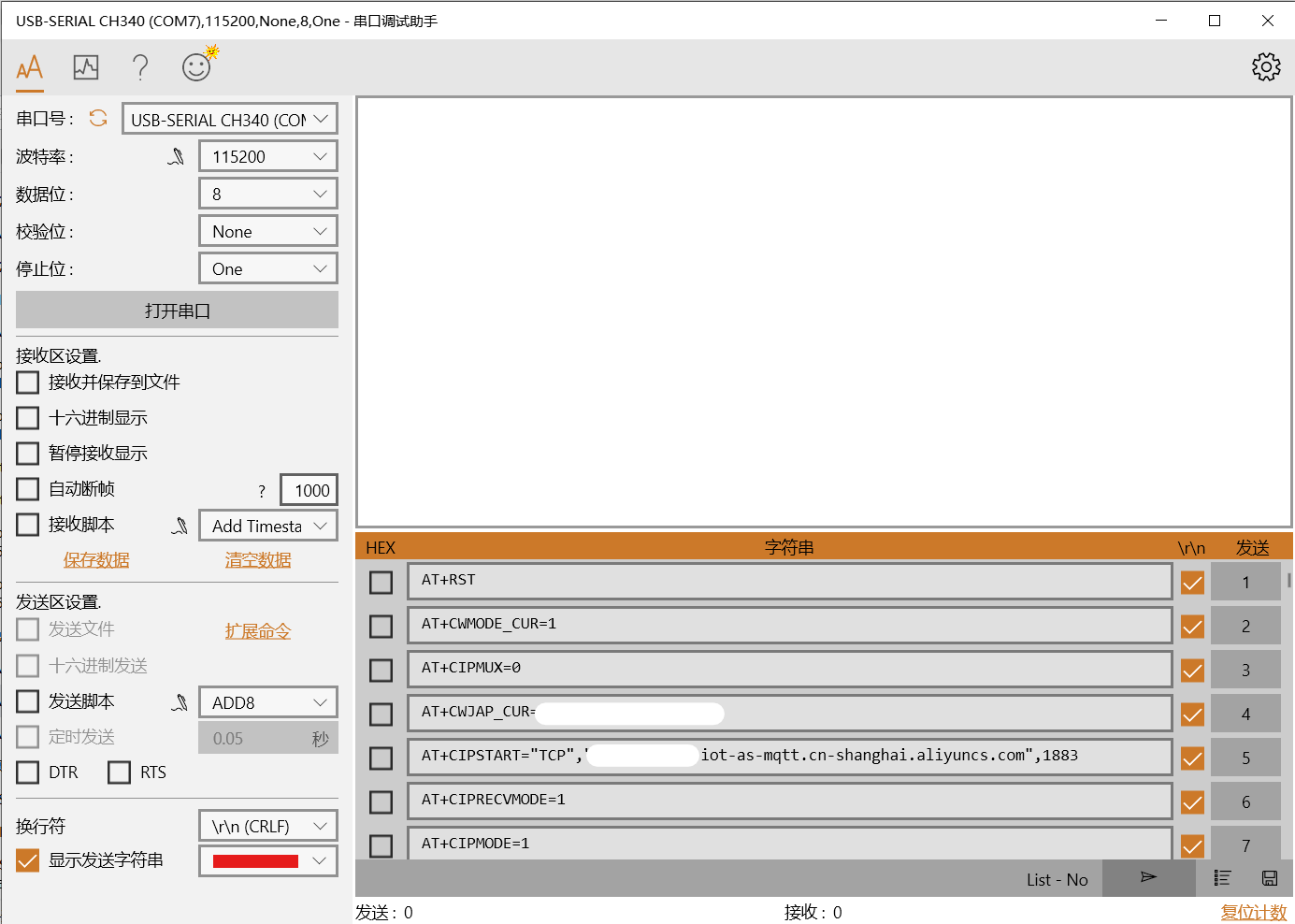The height and width of the screenshot is (924, 1295).
Task: Click the AT+CIPMUX=0 command field
Action: coord(790,669)
